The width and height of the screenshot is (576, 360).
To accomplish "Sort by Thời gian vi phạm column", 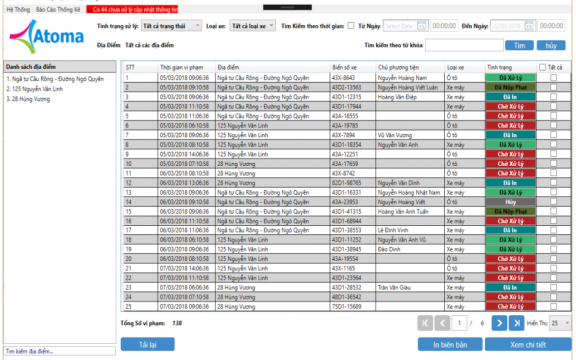I will [x=187, y=67].
